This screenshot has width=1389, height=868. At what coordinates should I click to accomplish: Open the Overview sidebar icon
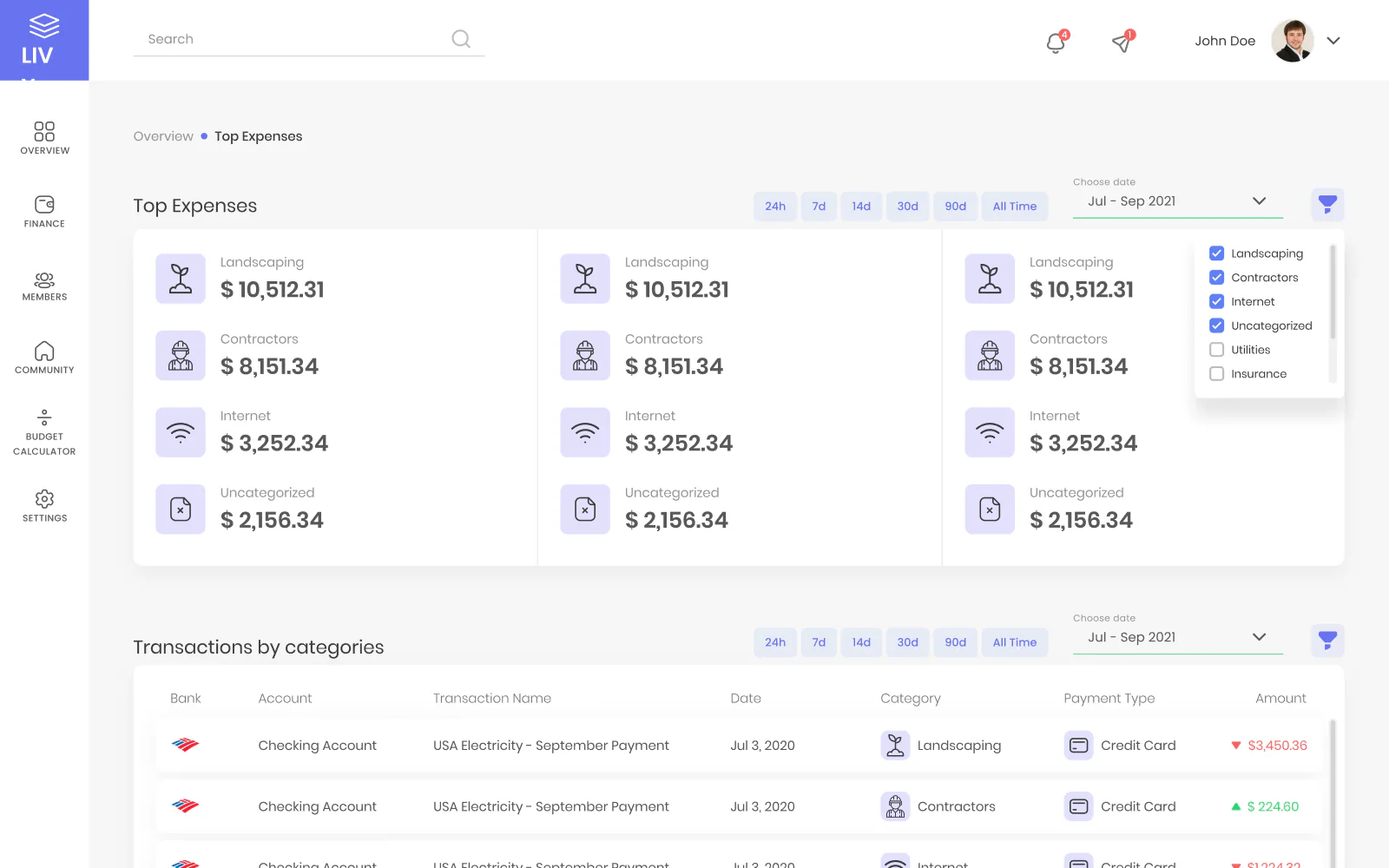coord(44,131)
